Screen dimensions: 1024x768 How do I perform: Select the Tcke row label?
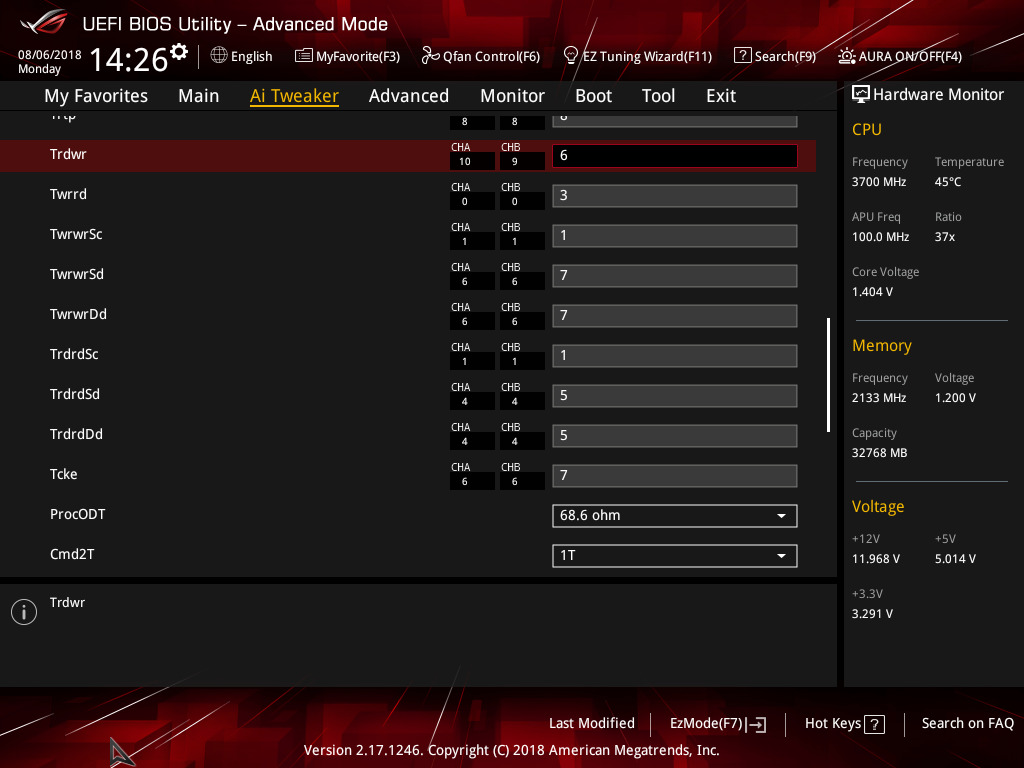coord(63,474)
